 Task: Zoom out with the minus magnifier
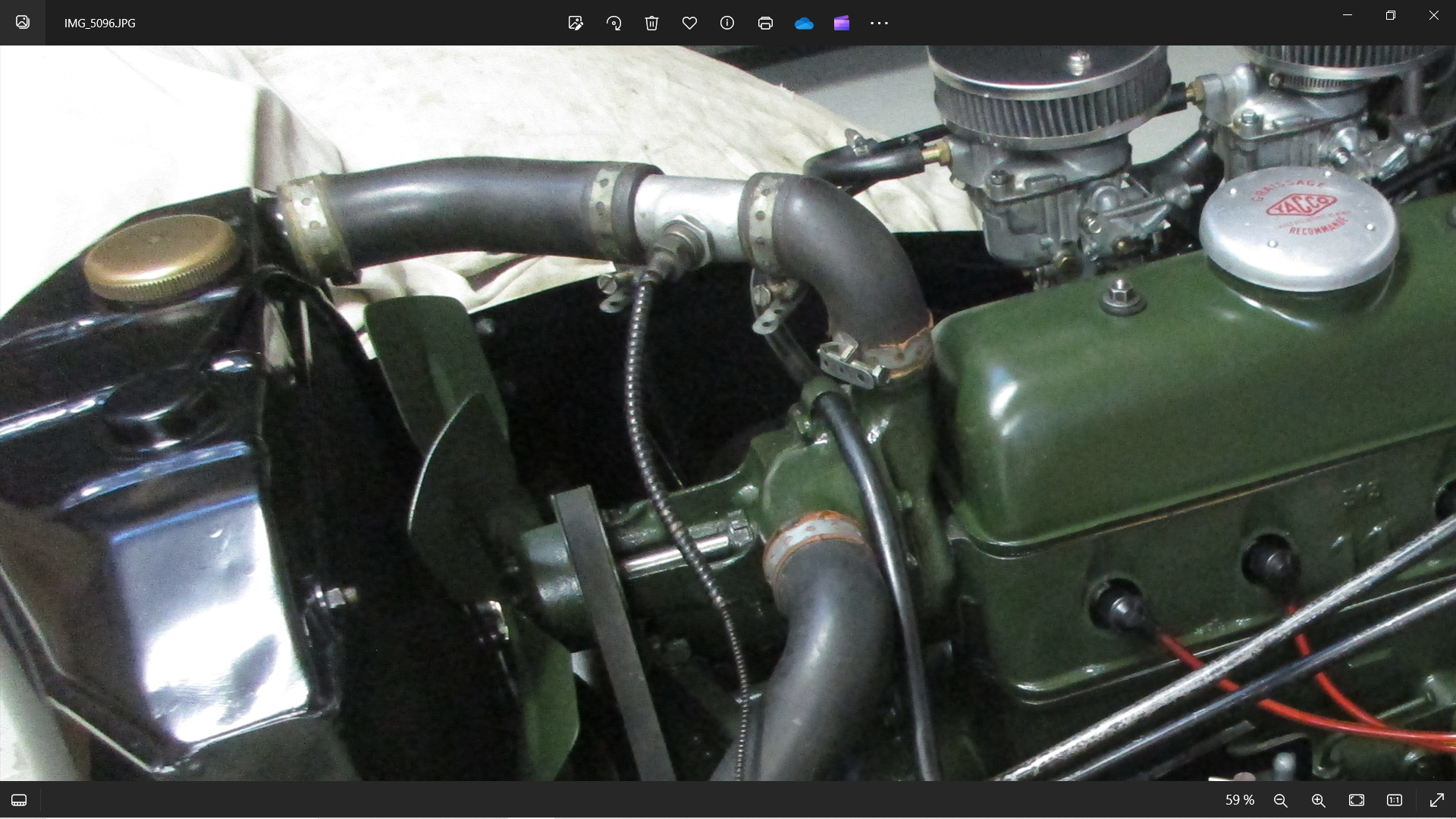(1281, 800)
